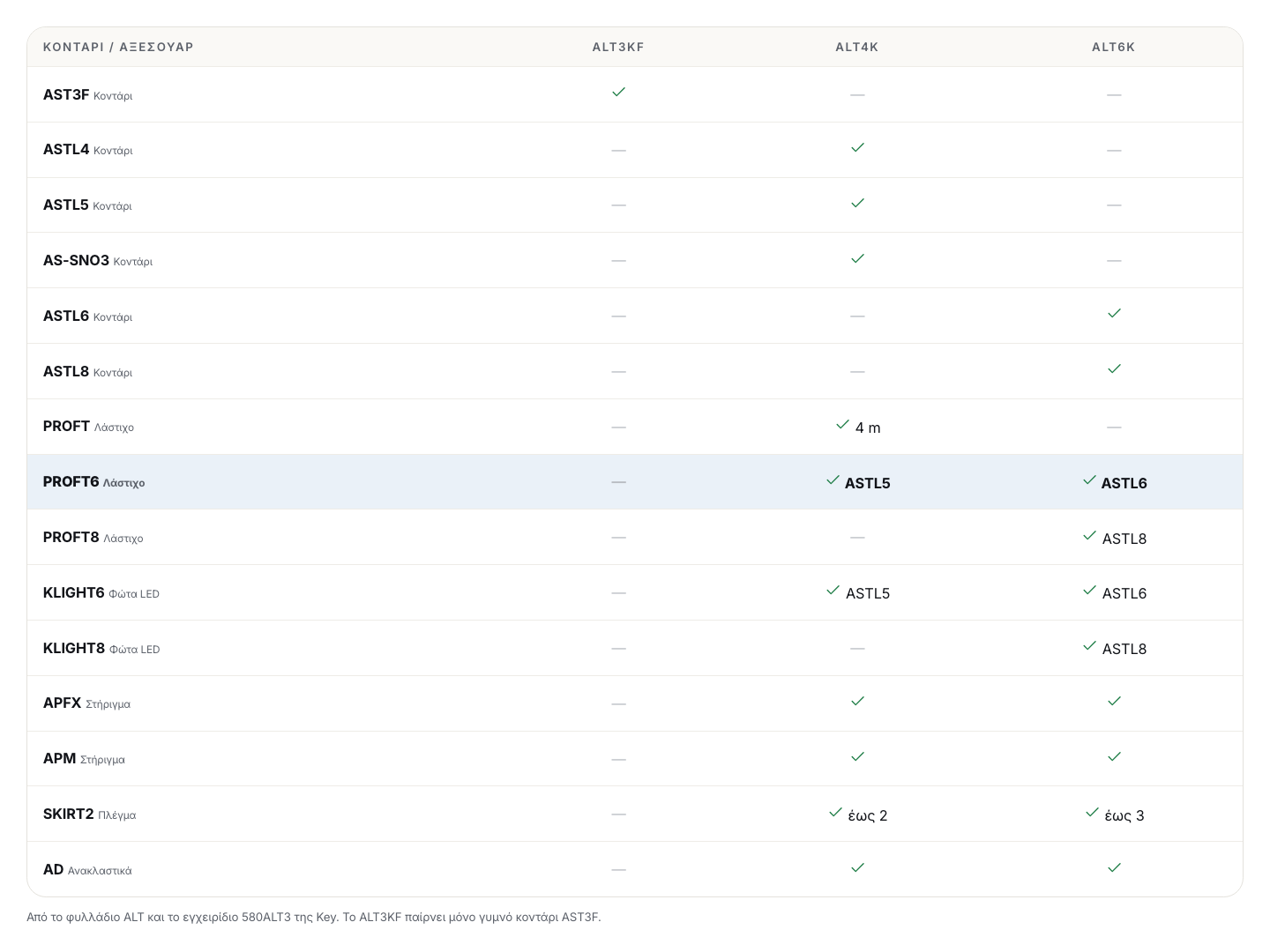Click the "PROFT Λάστιχο" row label

(88, 427)
